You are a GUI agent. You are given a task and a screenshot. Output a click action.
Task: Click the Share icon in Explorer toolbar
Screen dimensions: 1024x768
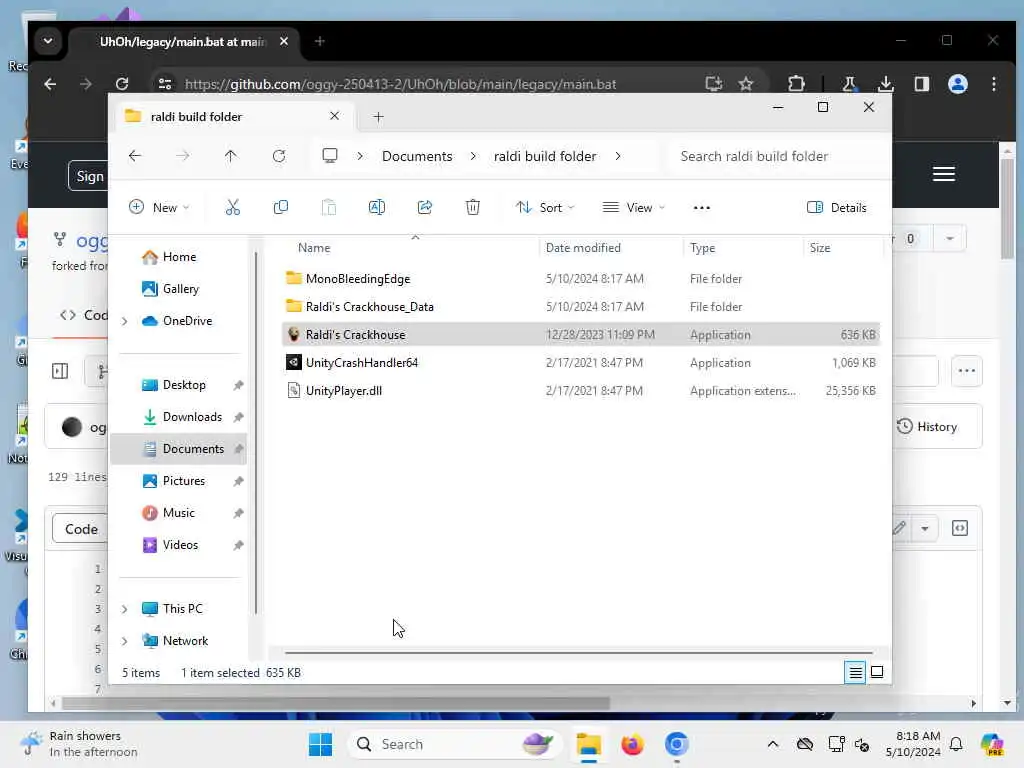point(424,208)
